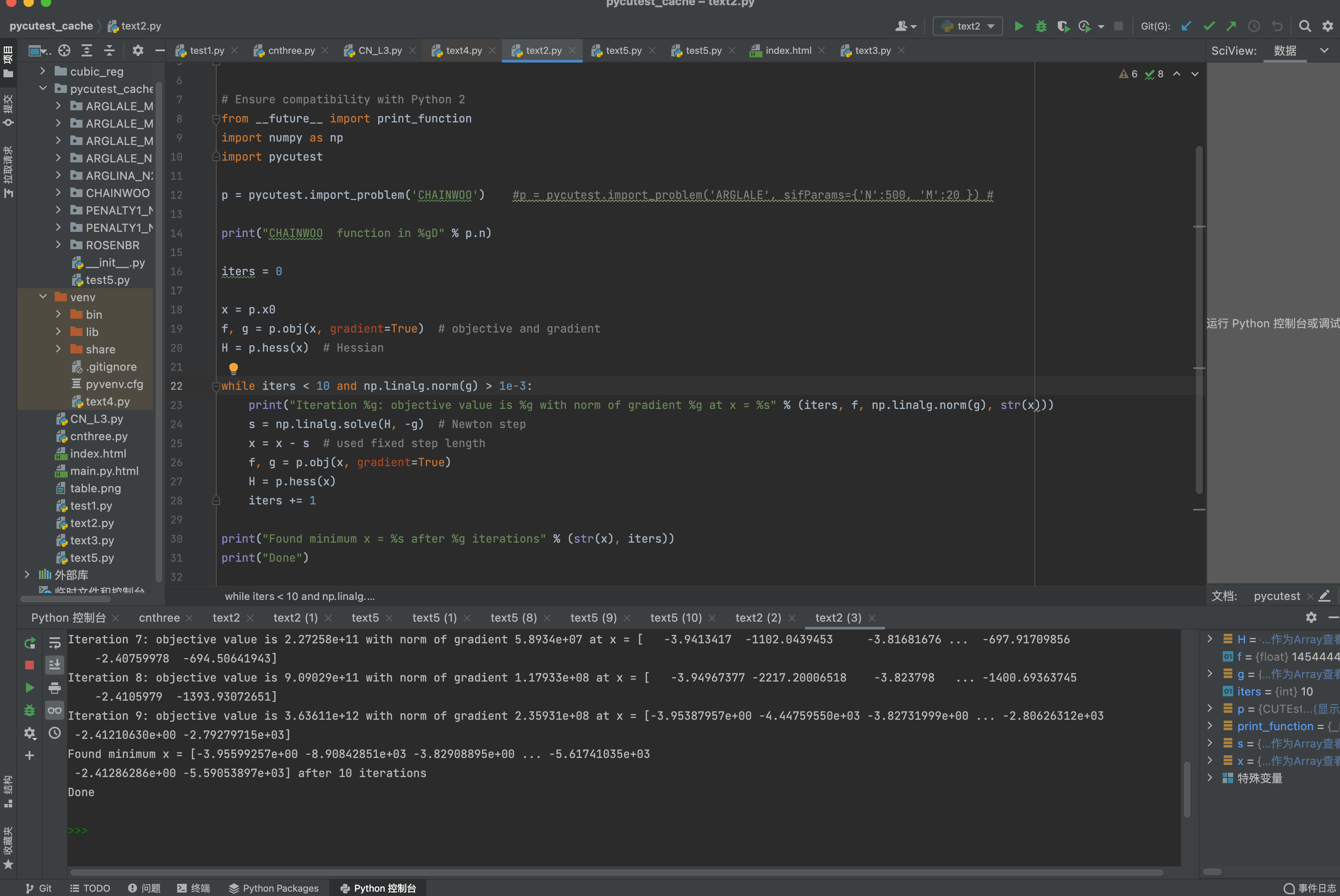This screenshot has height=896, width=1340.
Task: Open the Python Packages tool window
Action: 274,888
